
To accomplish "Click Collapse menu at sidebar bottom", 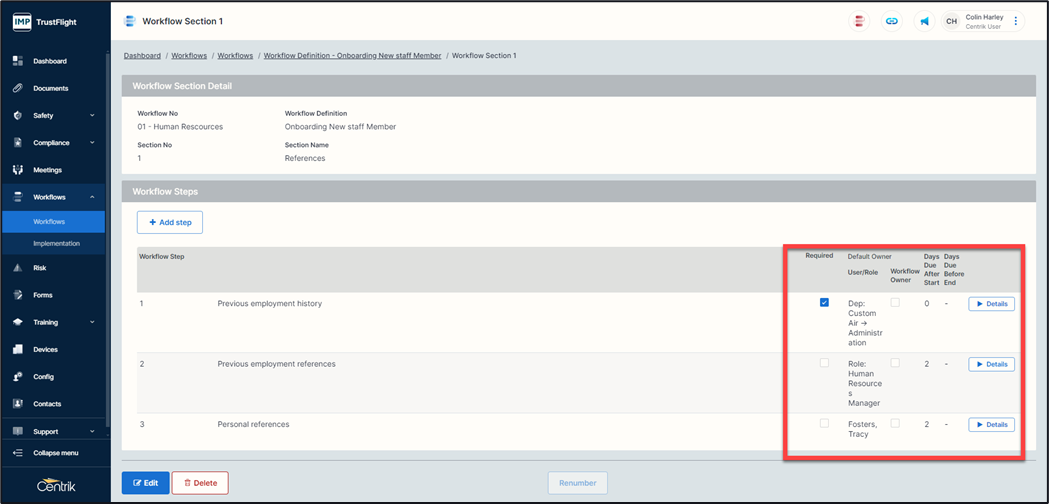I will [55, 453].
